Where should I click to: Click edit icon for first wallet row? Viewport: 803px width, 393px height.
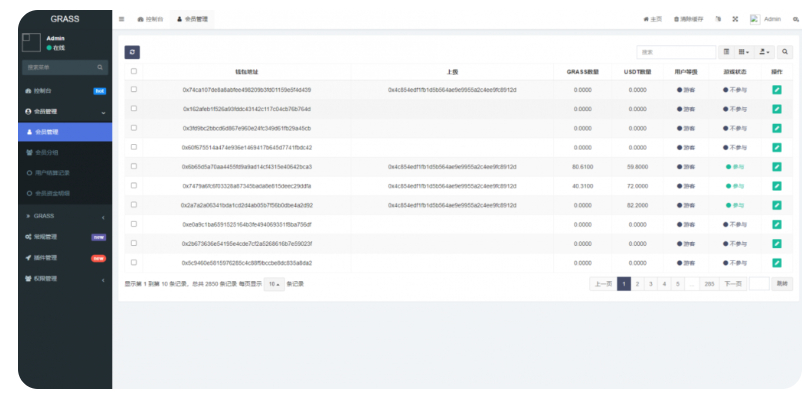(x=776, y=90)
